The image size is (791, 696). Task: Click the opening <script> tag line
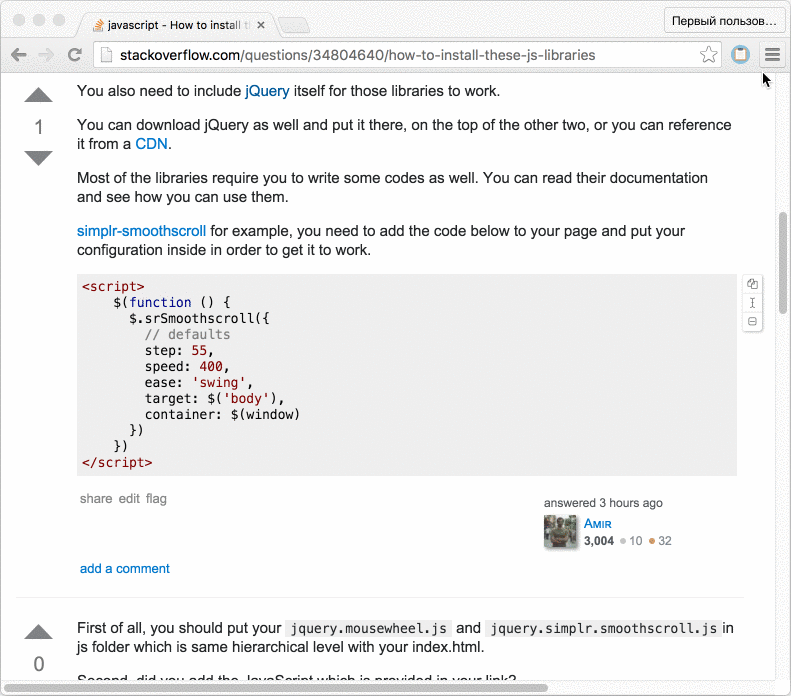click(x=113, y=286)
